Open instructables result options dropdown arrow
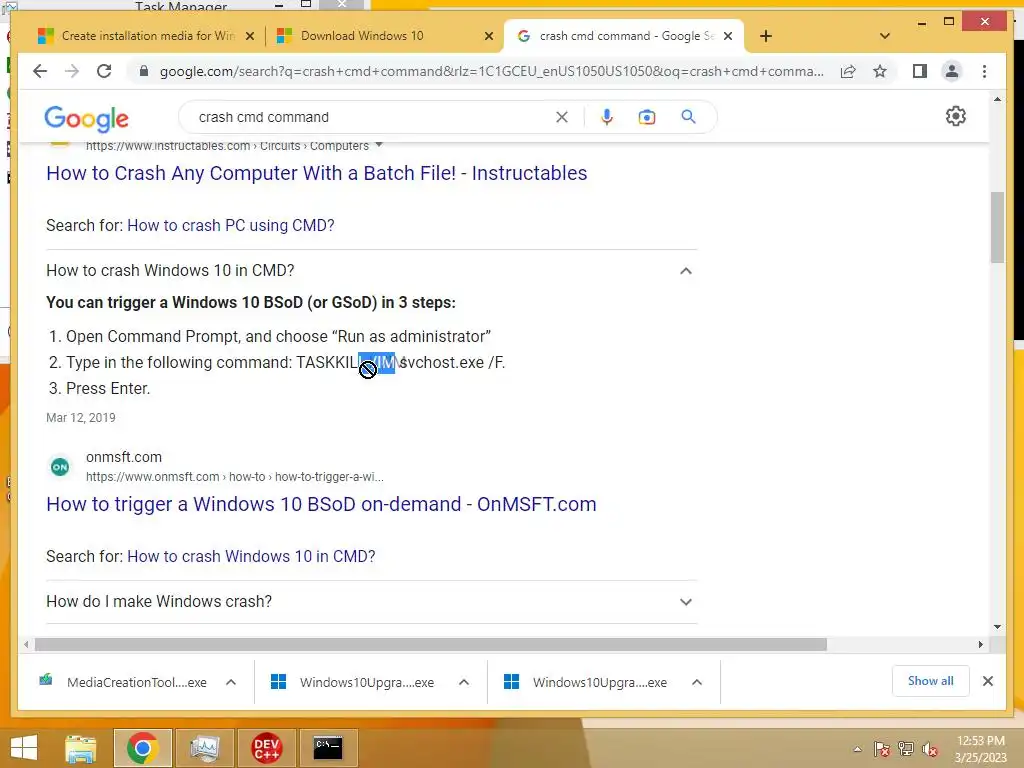 click(379, 145)
